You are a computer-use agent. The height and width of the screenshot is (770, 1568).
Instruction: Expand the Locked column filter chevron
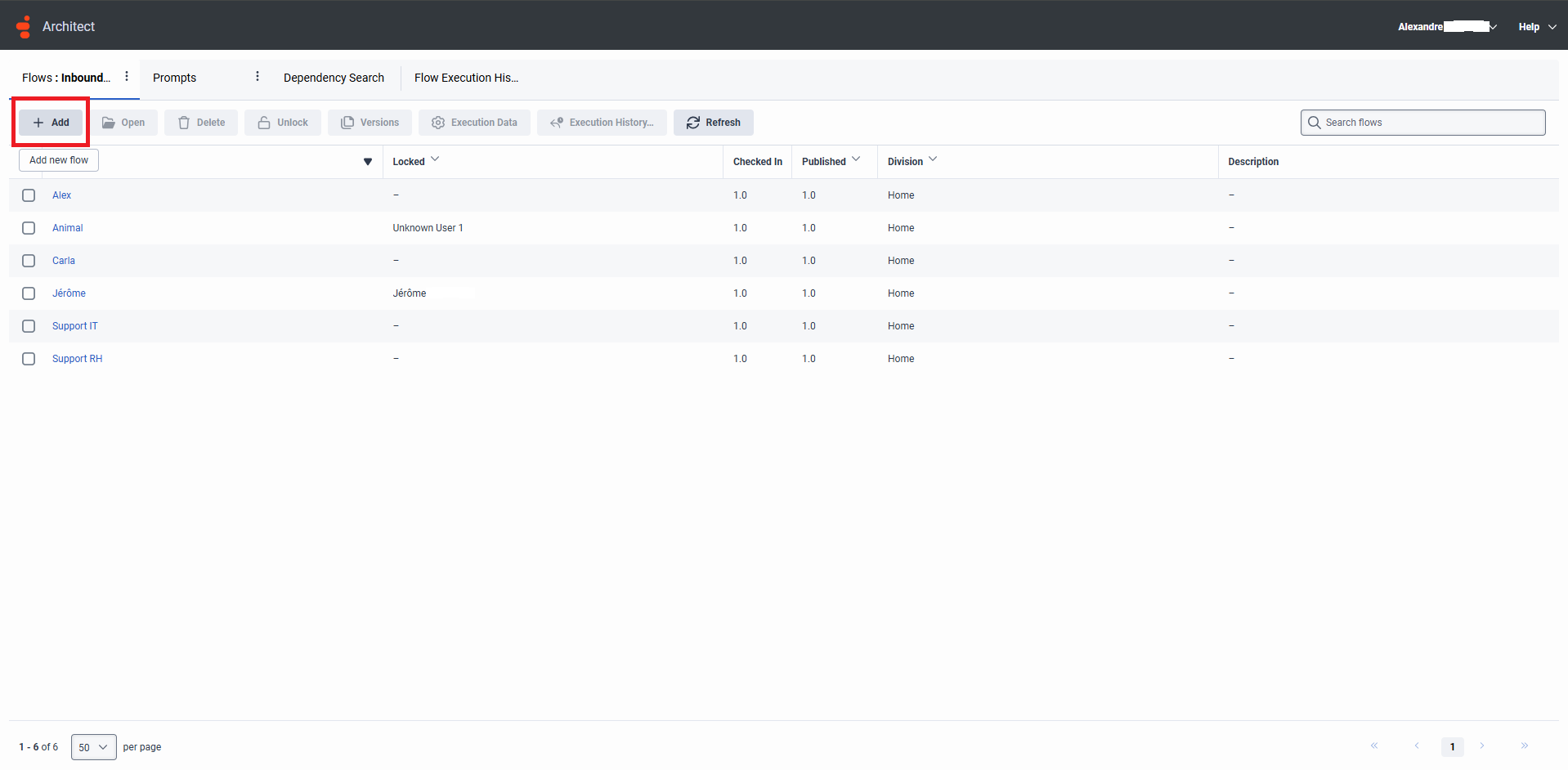pyautogui.click(x=435, y=159)
